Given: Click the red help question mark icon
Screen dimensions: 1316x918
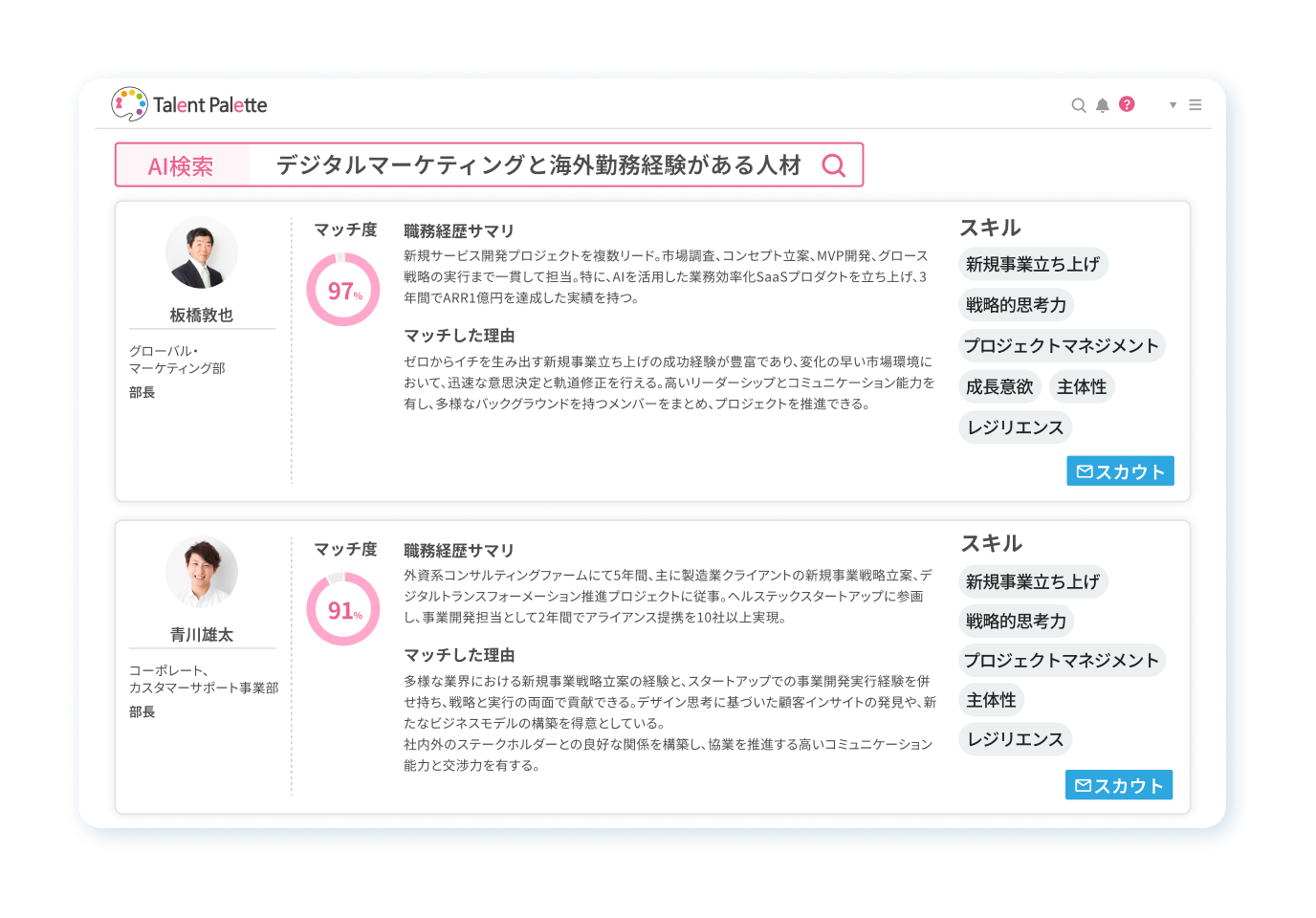Looking at the screenshot, I should pos(1127,104).
